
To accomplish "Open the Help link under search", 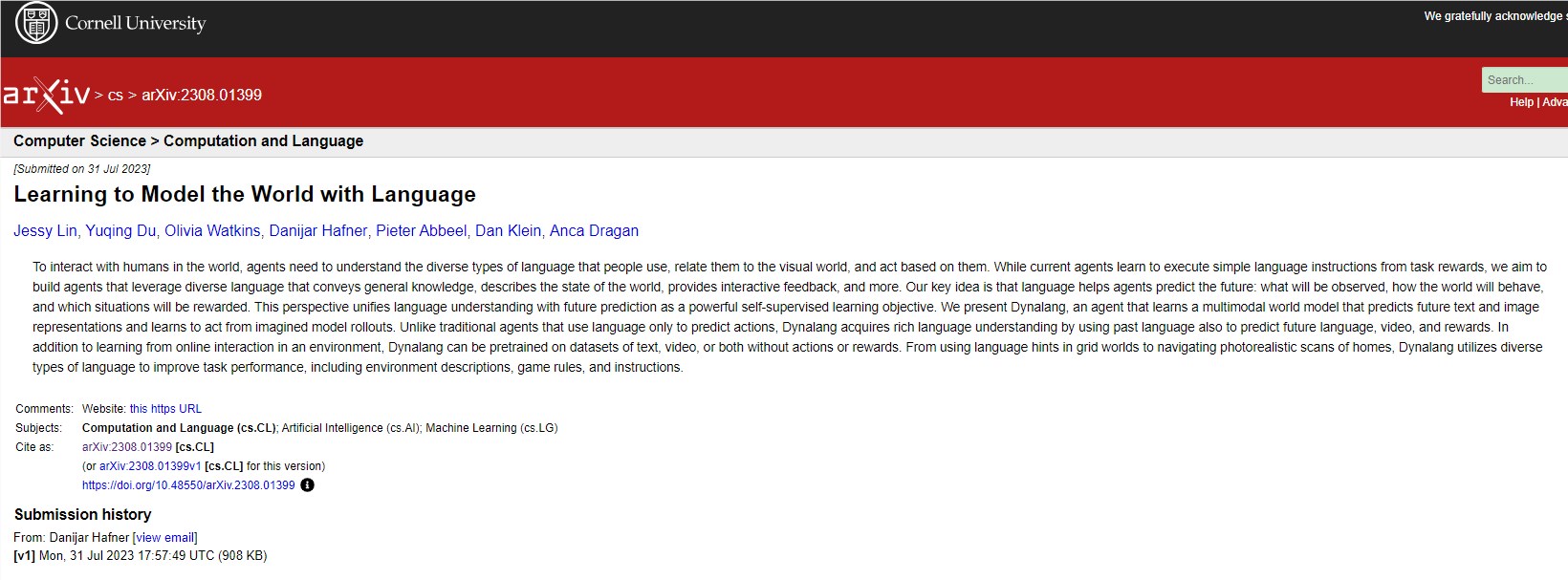I will click(1521, 102).
